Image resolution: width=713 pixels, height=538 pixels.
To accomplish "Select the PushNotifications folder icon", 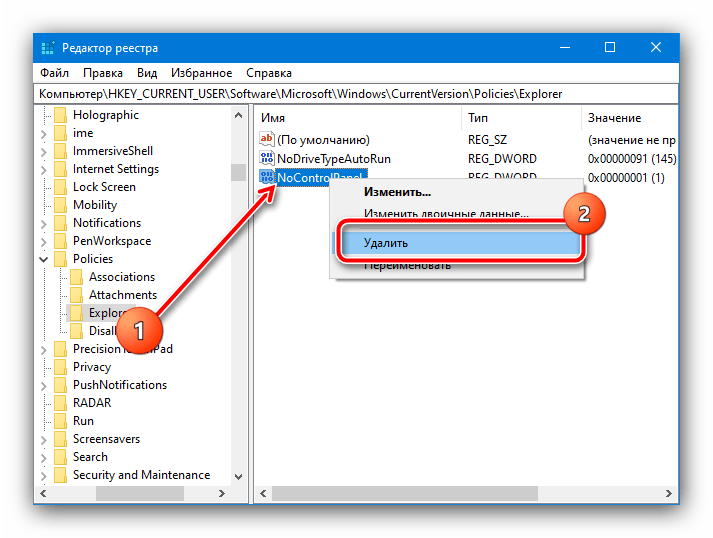I will [60, 385].
